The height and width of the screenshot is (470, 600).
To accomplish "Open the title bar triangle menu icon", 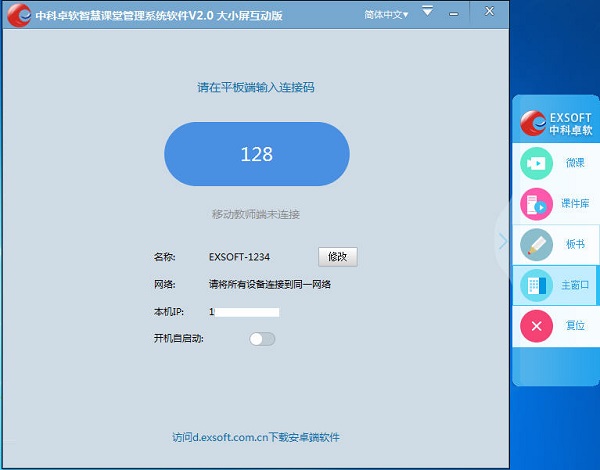I will pos(427,11).
